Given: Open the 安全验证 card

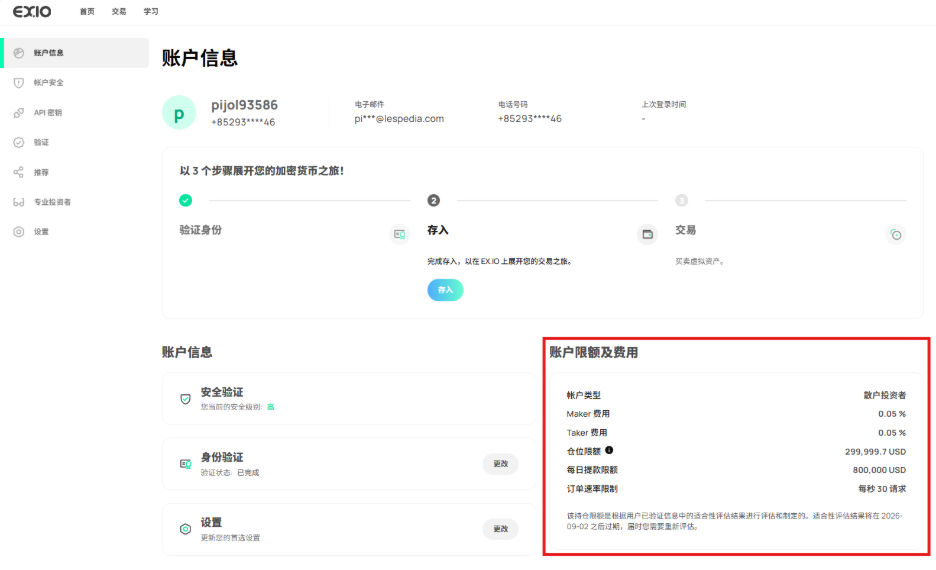Looking at the screenshot, I should pyautogui.click(x=347, y=398).
